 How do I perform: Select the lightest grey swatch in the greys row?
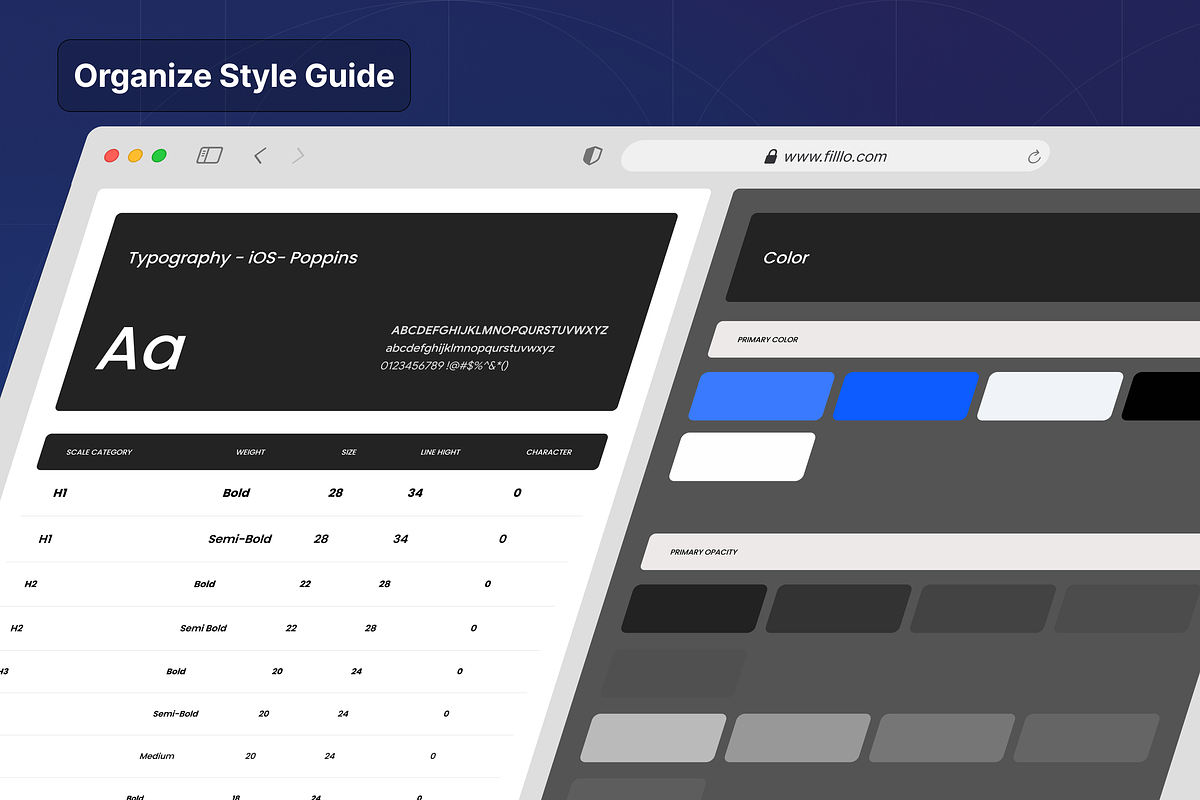pos(653,738)
